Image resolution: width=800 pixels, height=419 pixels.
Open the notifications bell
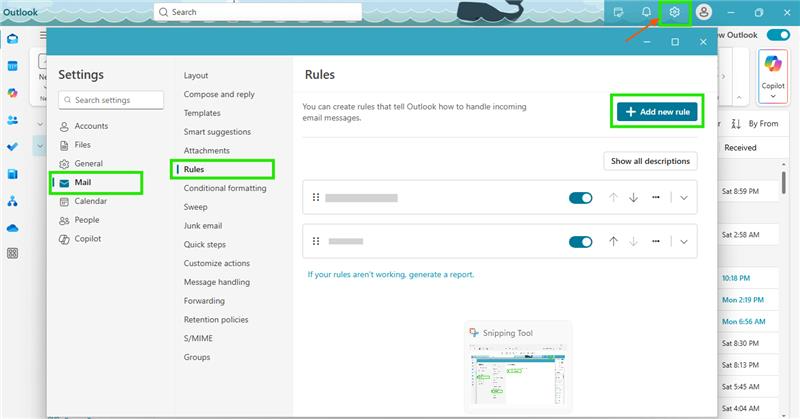click(x=646, y=12)
